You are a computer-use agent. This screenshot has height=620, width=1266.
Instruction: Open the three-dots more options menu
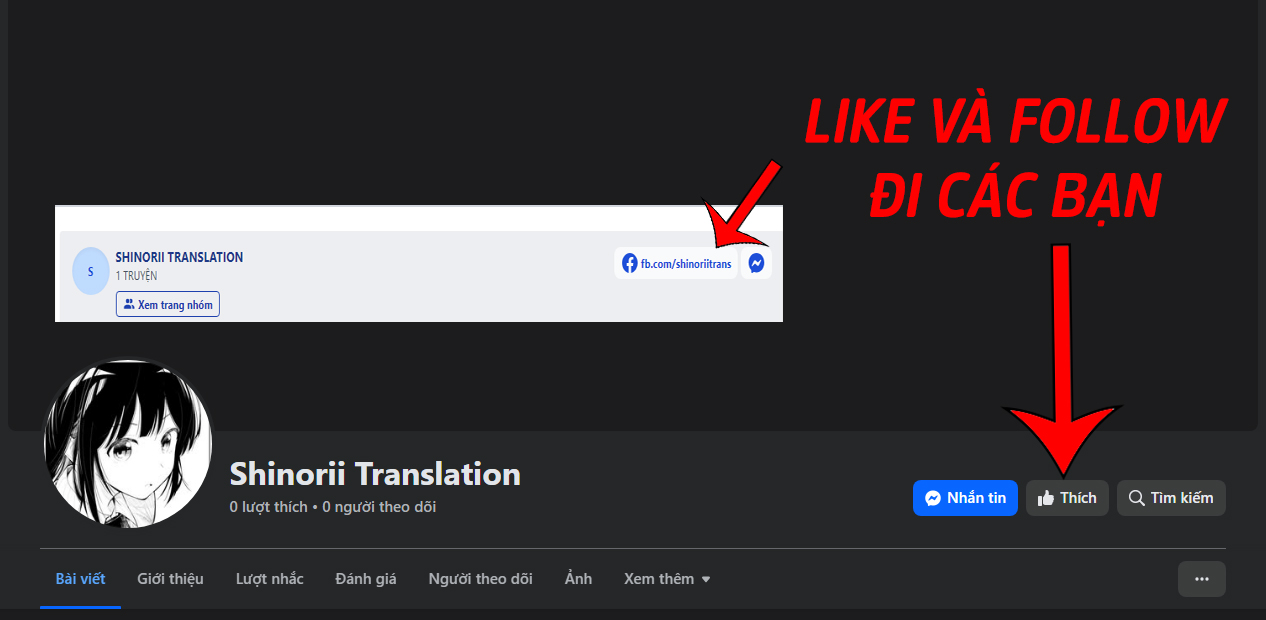point(1202,579)
